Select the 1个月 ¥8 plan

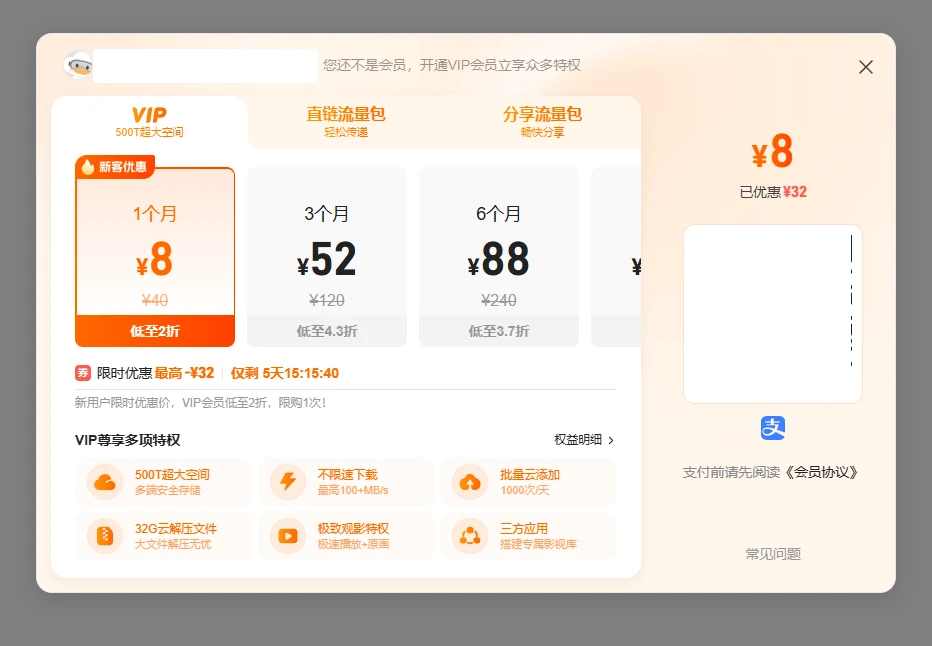tap(154, 250)
